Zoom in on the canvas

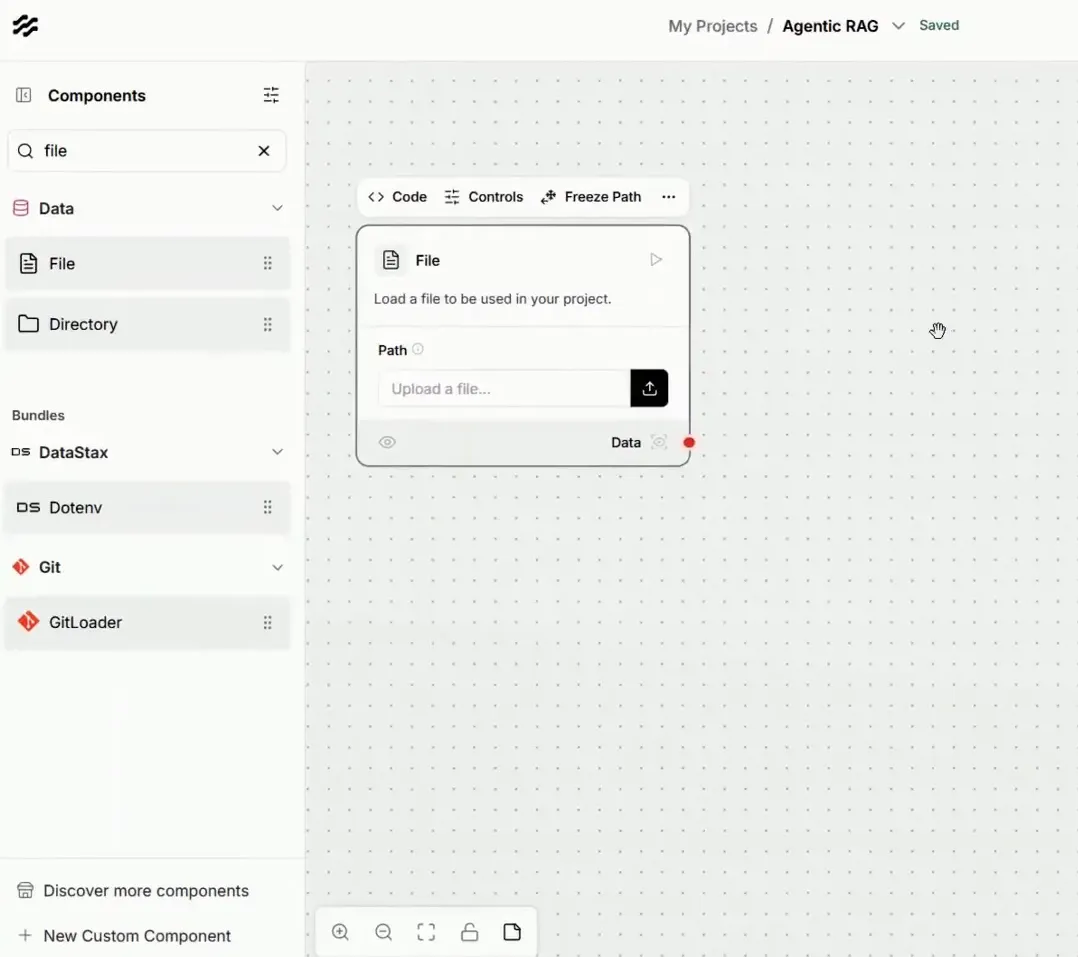[340, 932]
